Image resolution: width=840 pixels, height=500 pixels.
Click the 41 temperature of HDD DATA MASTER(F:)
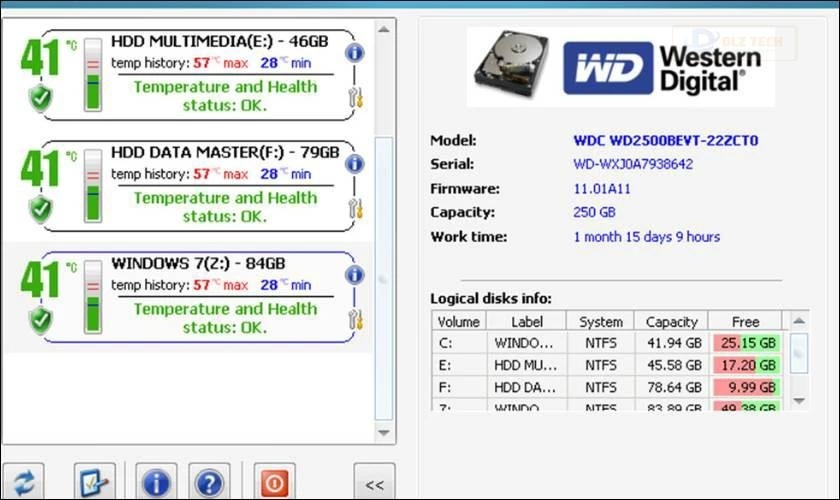[40, 169]
